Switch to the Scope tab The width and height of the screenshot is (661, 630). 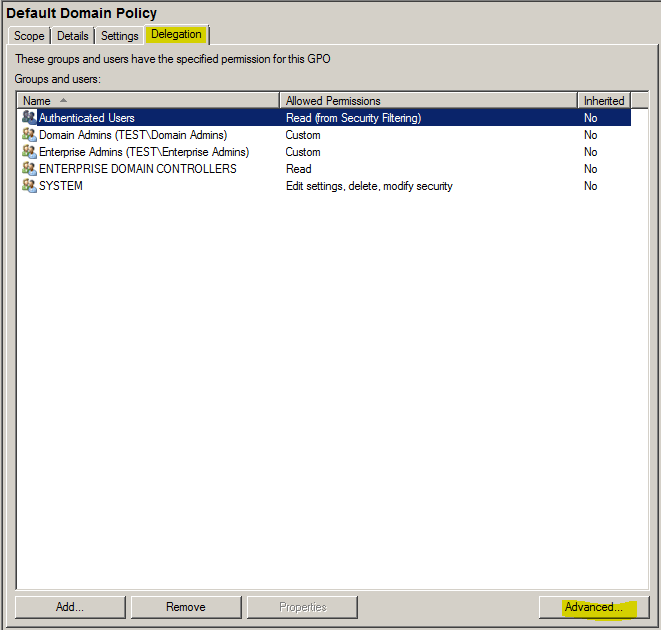(x=29, y=36)
